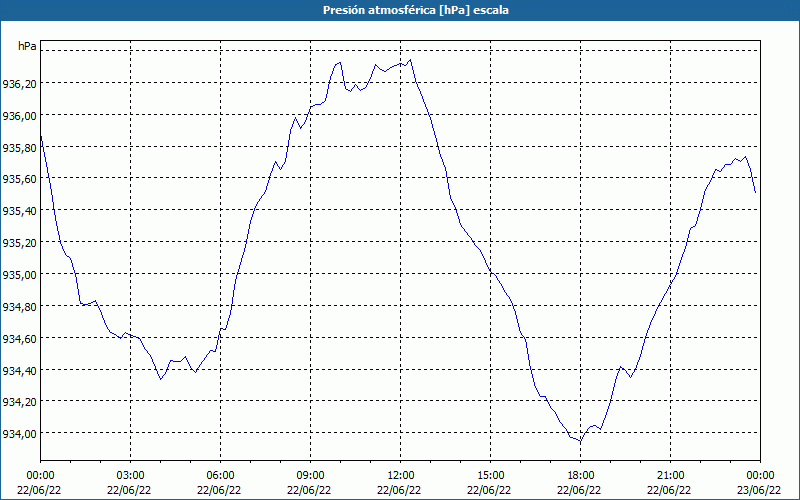Viewport: 800px width, 500px height.
Task: Select the 936,20 y-axis value
Action: point(20,84)
